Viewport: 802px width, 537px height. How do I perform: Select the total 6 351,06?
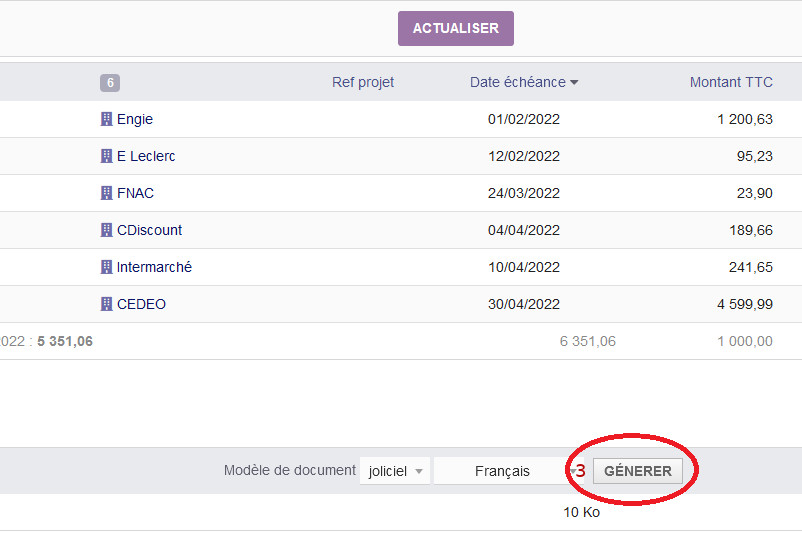(x=588, y=341)
